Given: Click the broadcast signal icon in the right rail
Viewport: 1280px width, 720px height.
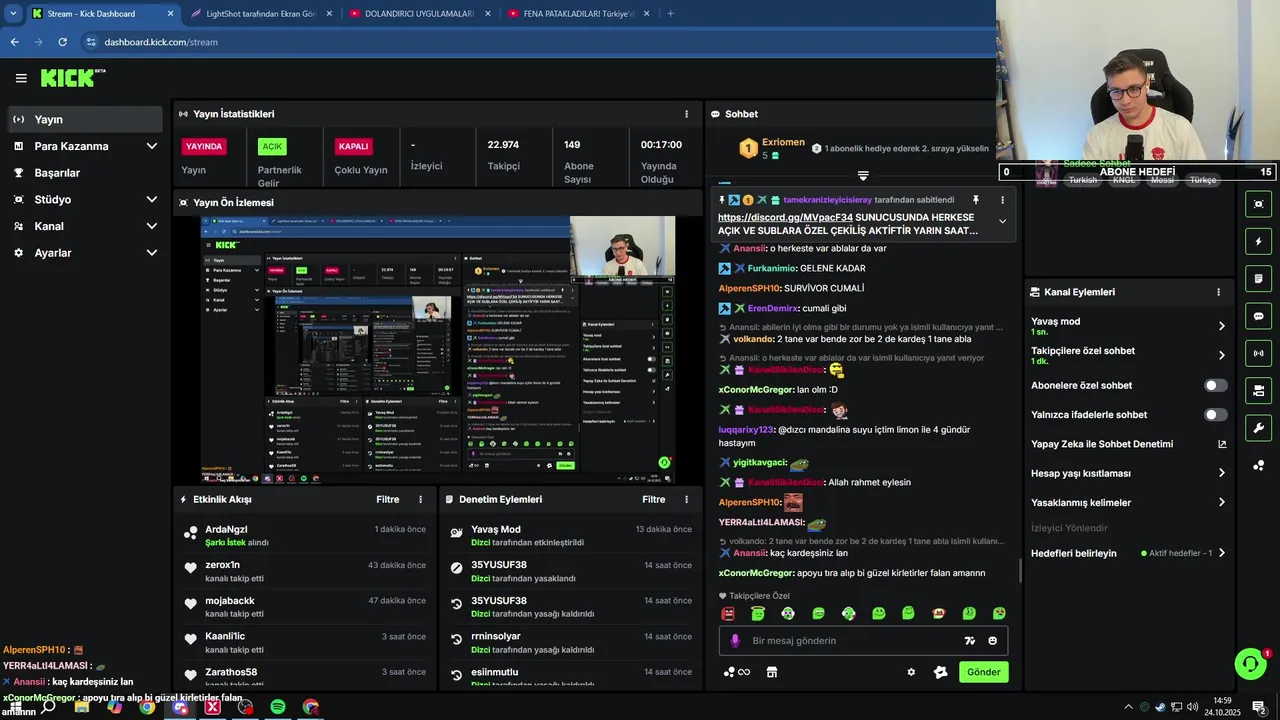Looking at the screenshot, I should [x=1258, y=353].
